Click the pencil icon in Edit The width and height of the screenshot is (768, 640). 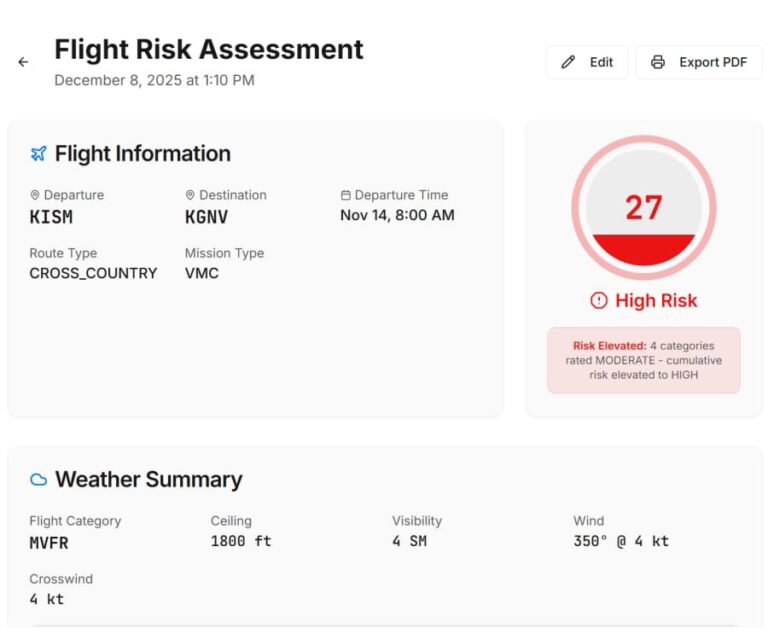click(x=569, y=62)
